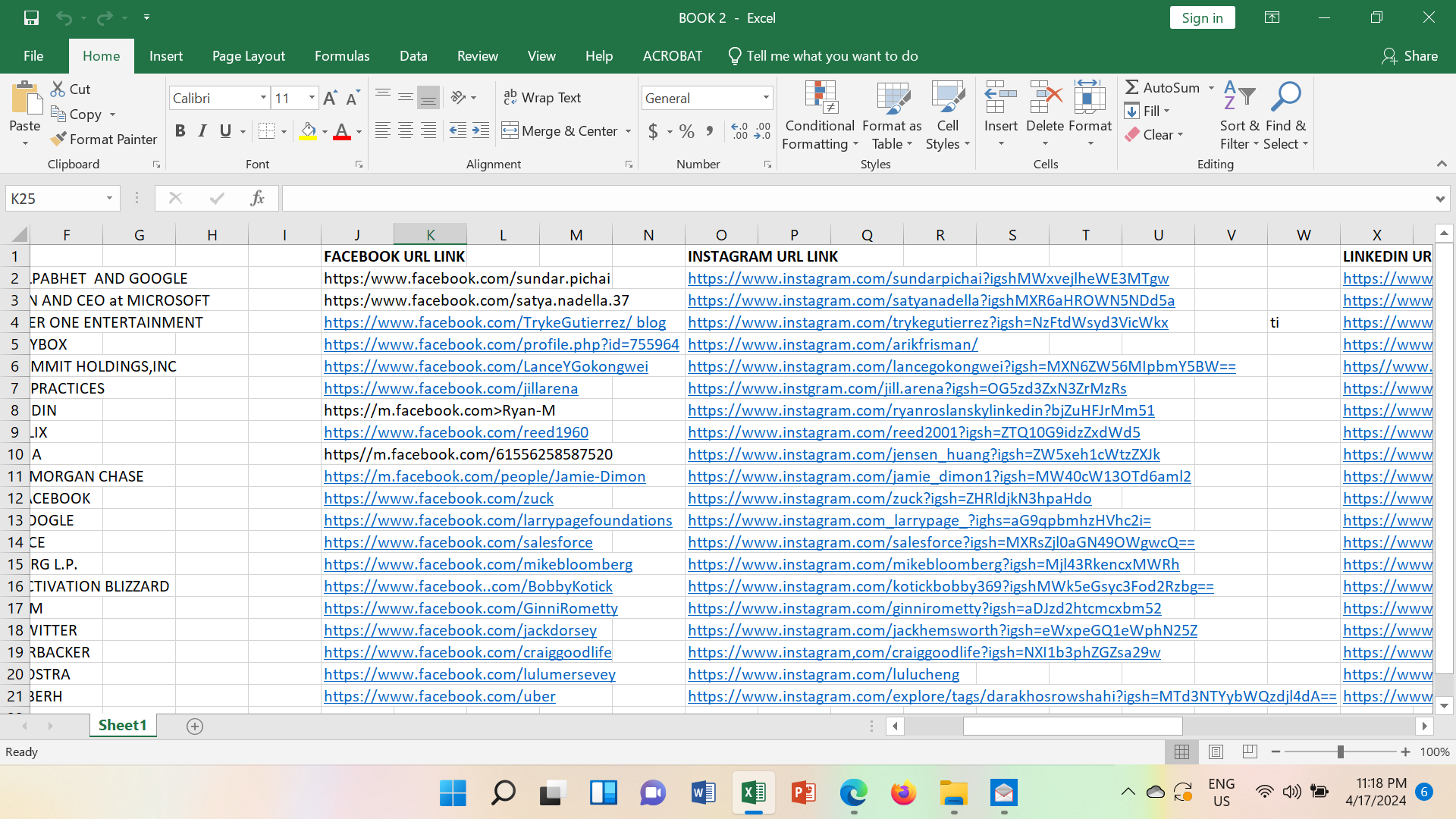The height and width of the screenshot is (819, 1456).
Task: Click the Center align text icon
Action: [x=406, y=131]
